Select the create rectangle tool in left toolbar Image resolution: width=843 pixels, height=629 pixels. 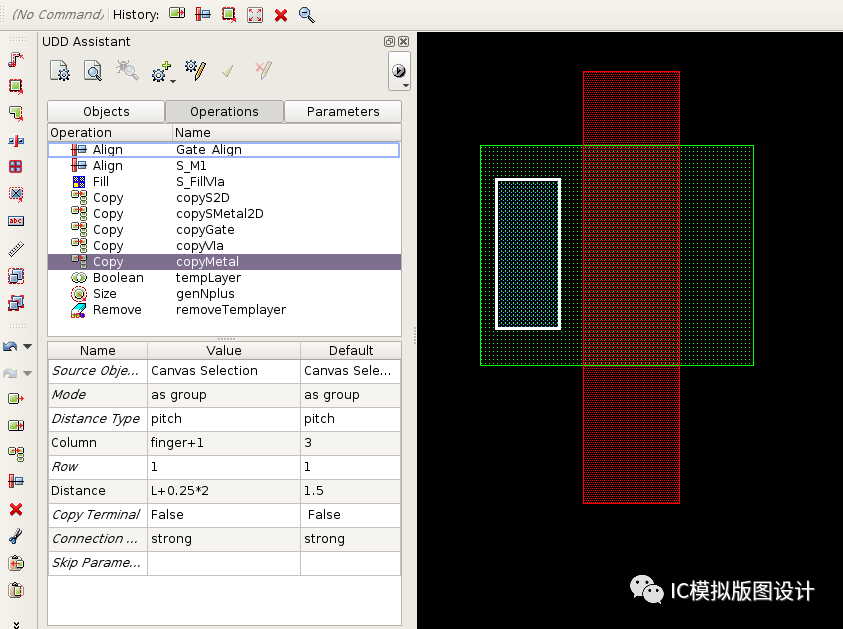[16, 86]
